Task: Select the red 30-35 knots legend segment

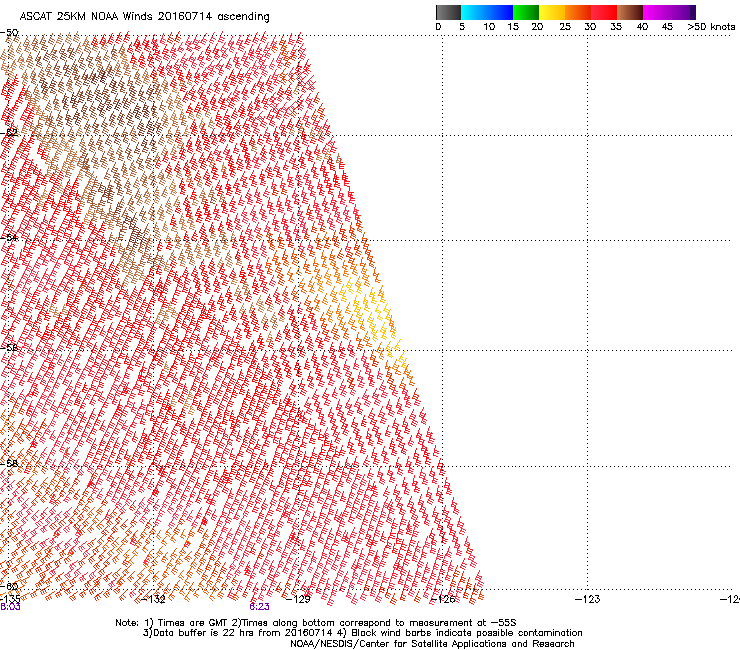Action: click(x=604, y=12)
